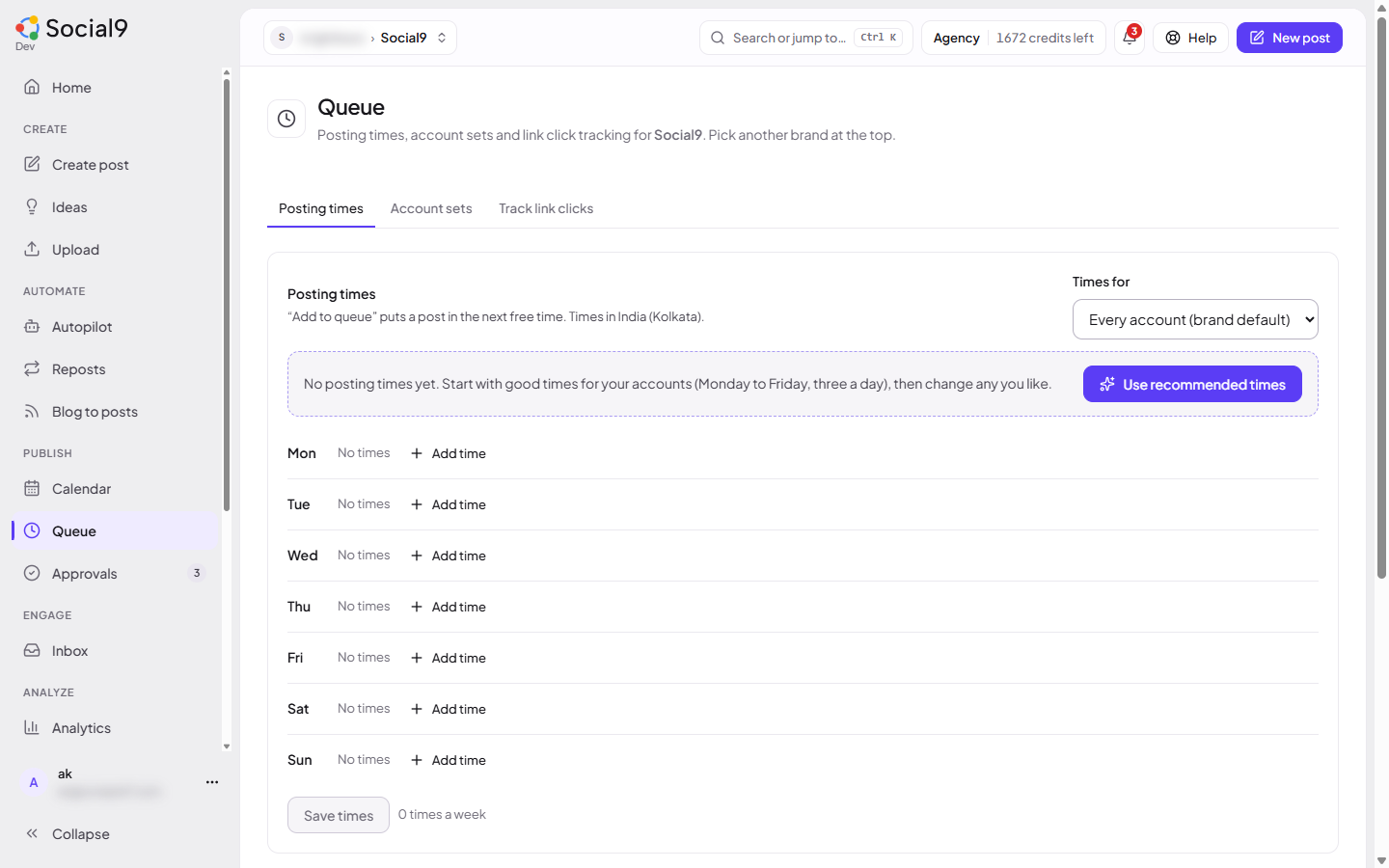This screenshot has height=868, width=1389.
Task: Click the brand avatar S in breadcrumb
Action: pos(282,38)
